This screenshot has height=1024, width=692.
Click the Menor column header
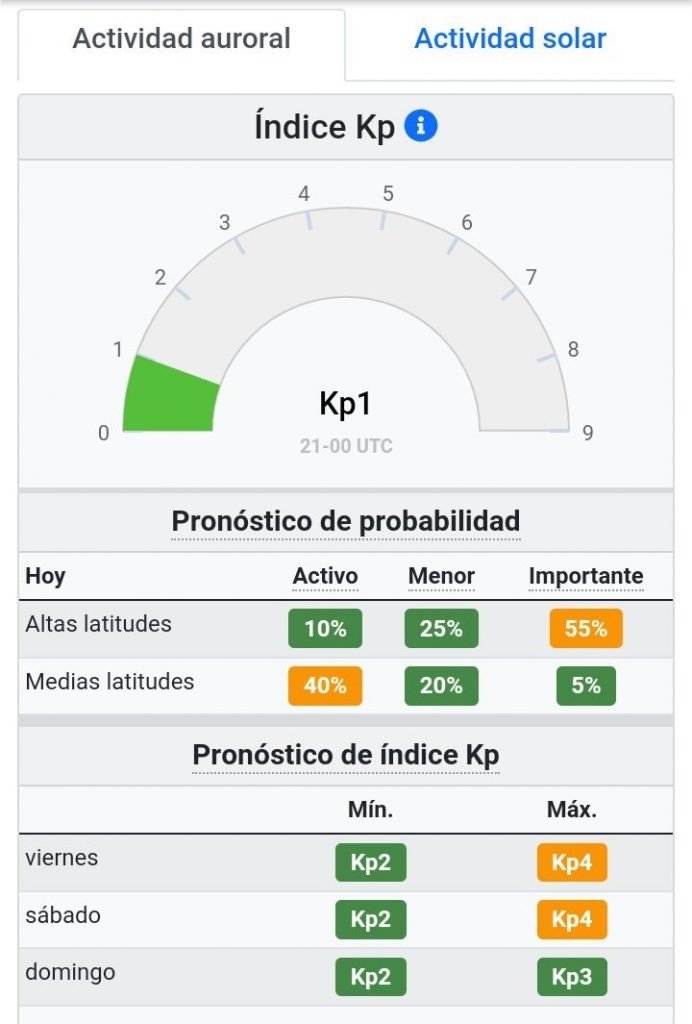click(x=441, y=576)
